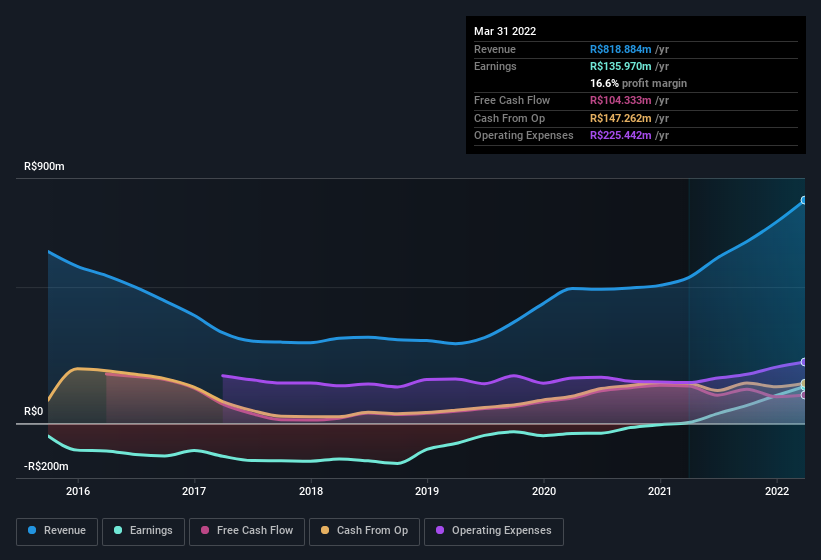This screenshot has width=821, height=560.
Task: Select the 2017 x-axis year label
Action: pyautogui.click(x=194, y=491)
